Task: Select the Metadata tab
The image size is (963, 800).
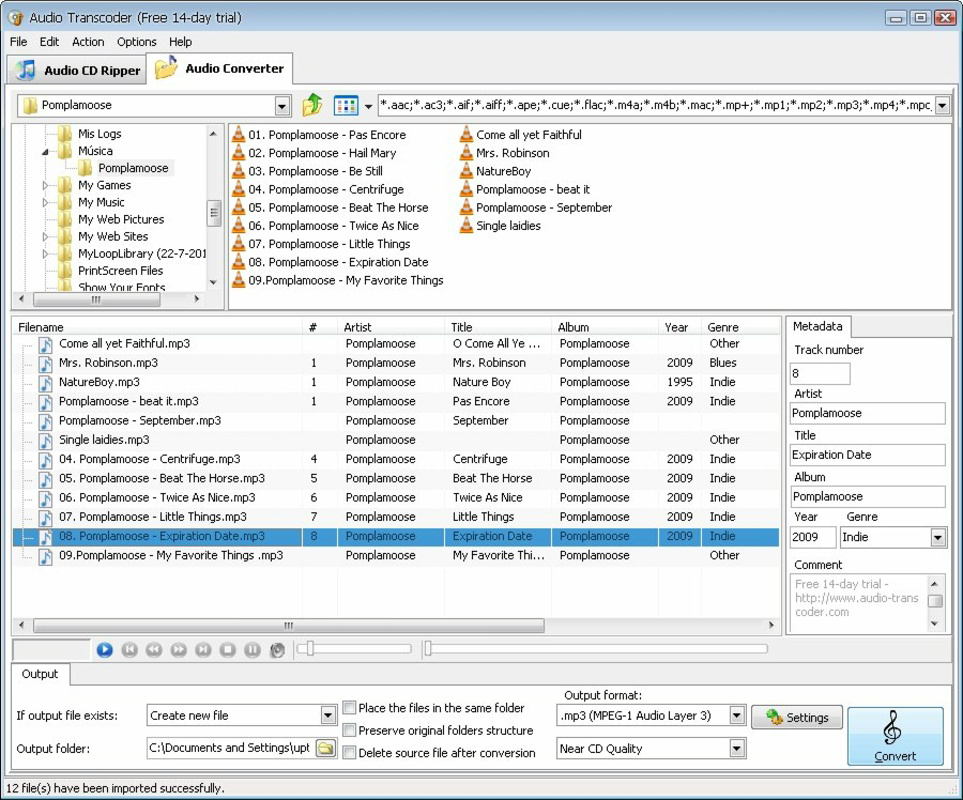Action: tap(817, 326)
